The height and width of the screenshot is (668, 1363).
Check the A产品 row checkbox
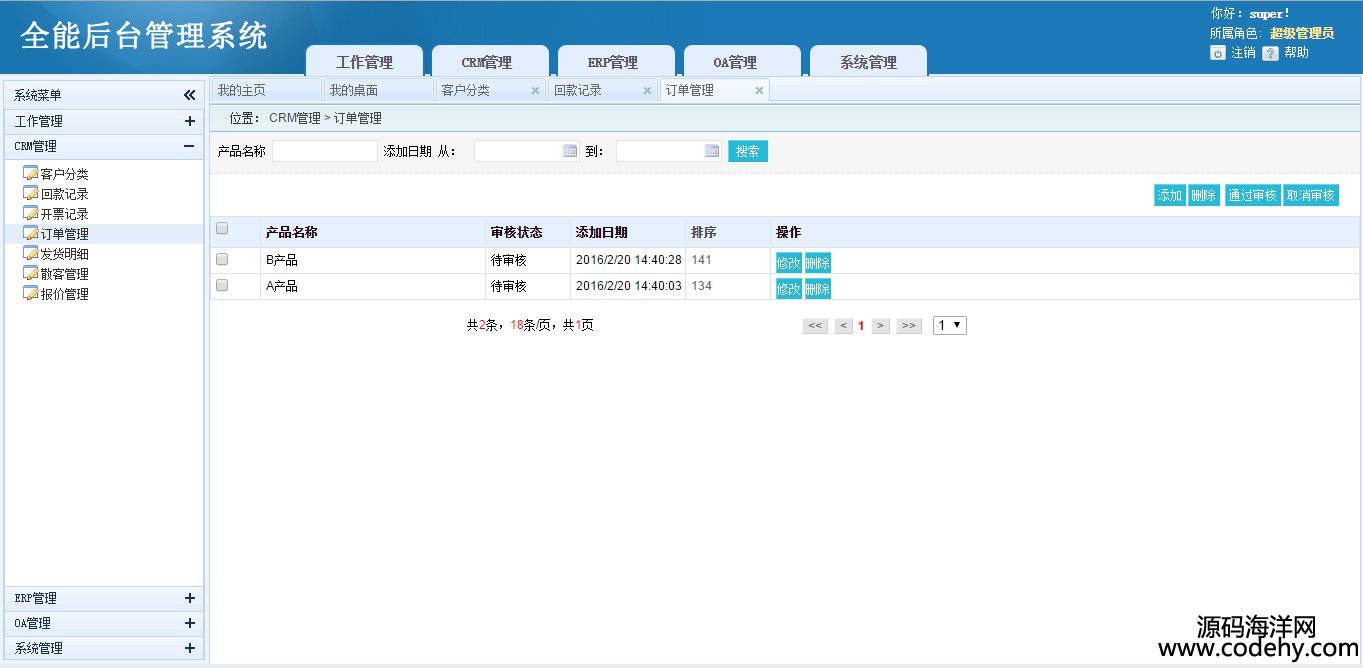(x=222, y=285)
